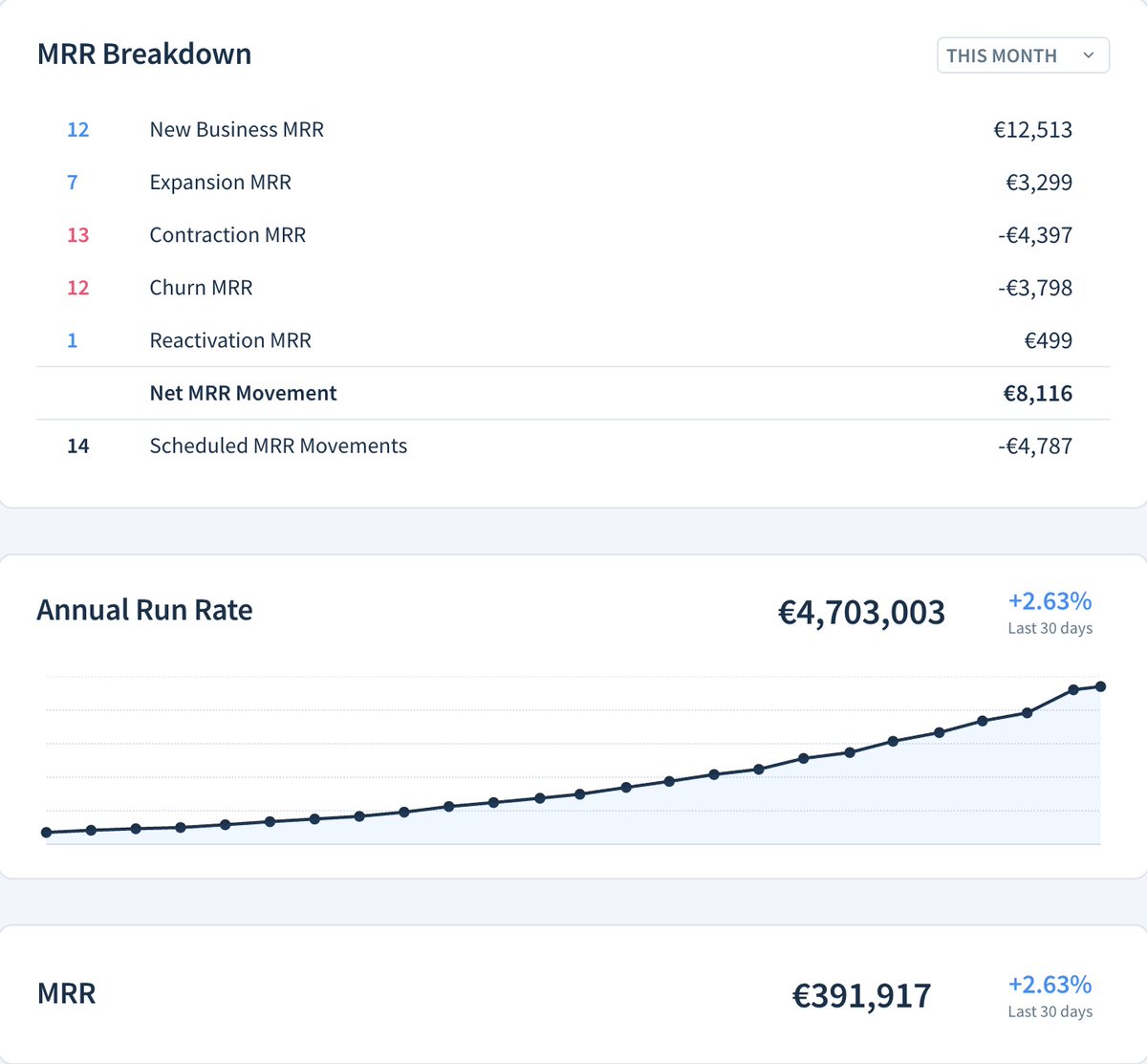Select the 13 count for Contraction MRR

77,234
